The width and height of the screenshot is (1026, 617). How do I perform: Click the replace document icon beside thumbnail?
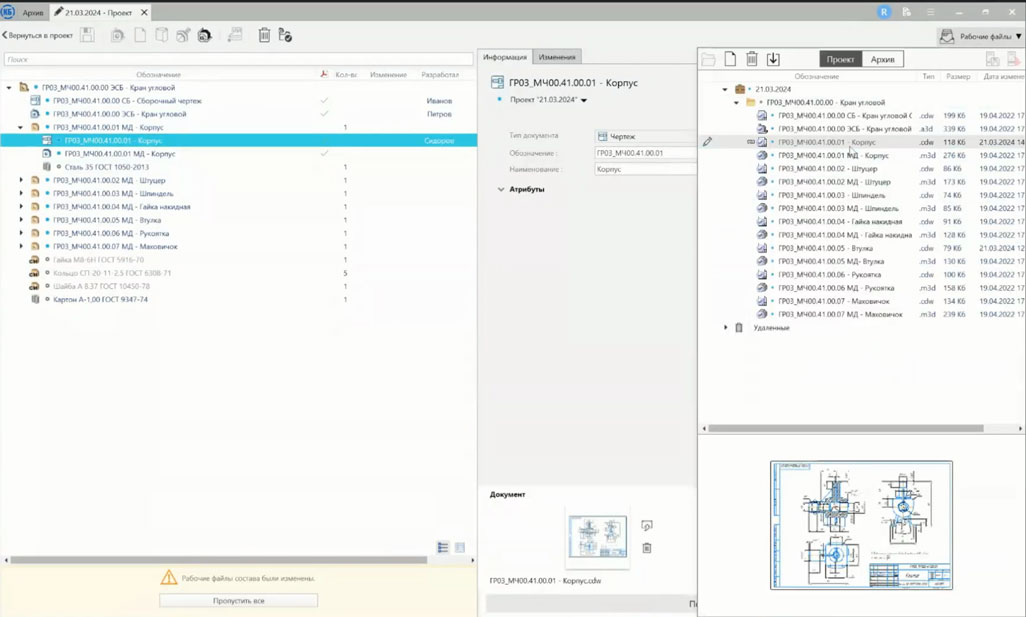pos(646,525)
